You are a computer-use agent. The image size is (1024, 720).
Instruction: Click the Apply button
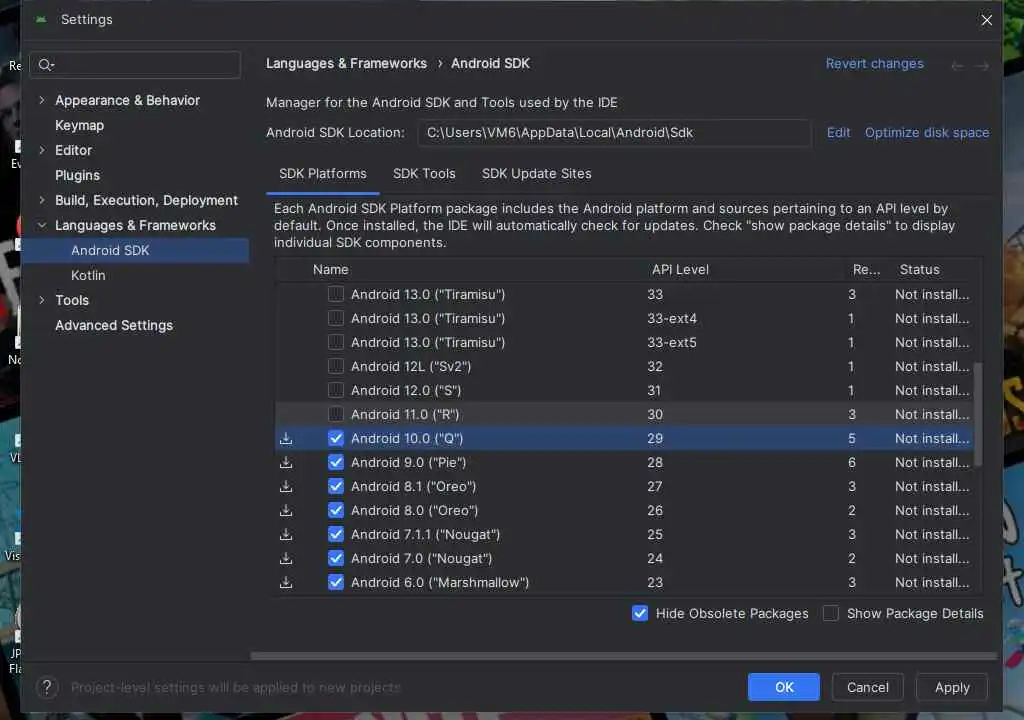coord(952,687)
